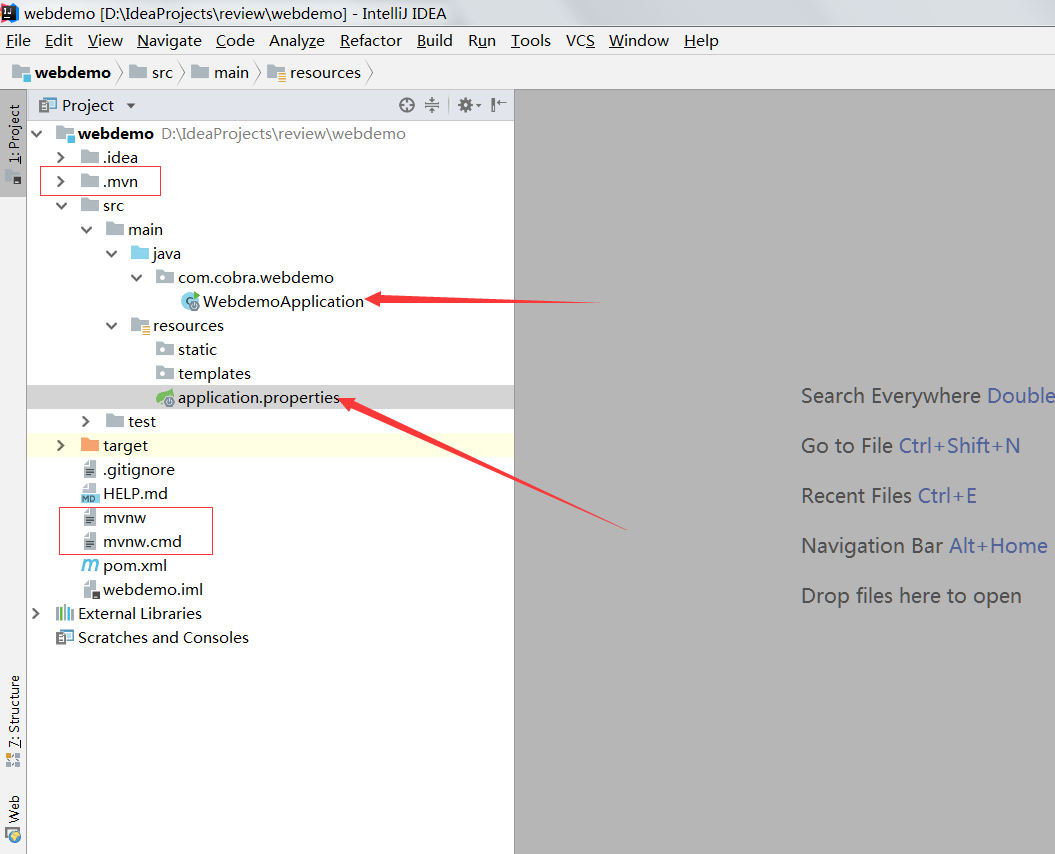Open the Web tool window sidebar tab
1055x854 pixels.
pyautogui.click(x=13, y=818)
